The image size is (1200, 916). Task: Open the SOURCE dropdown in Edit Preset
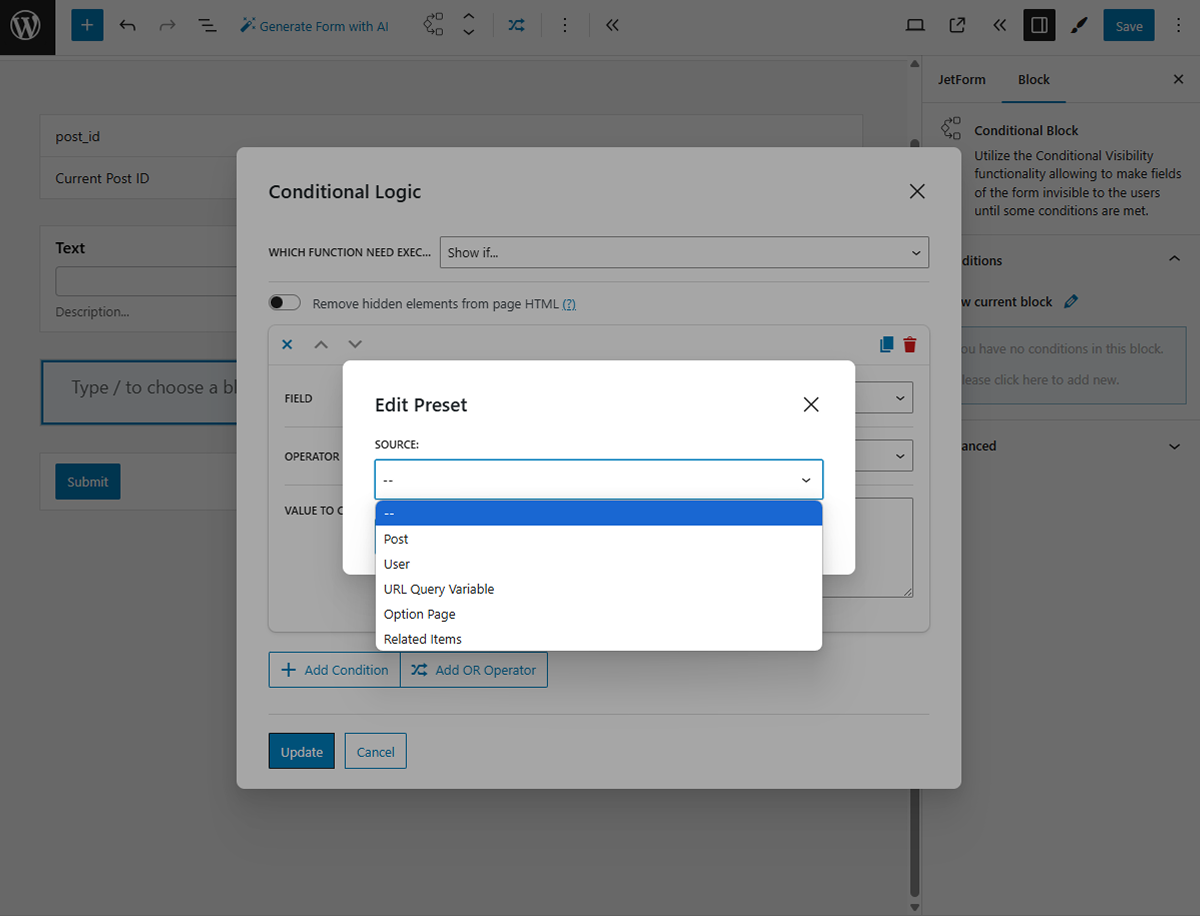point(598,479)
